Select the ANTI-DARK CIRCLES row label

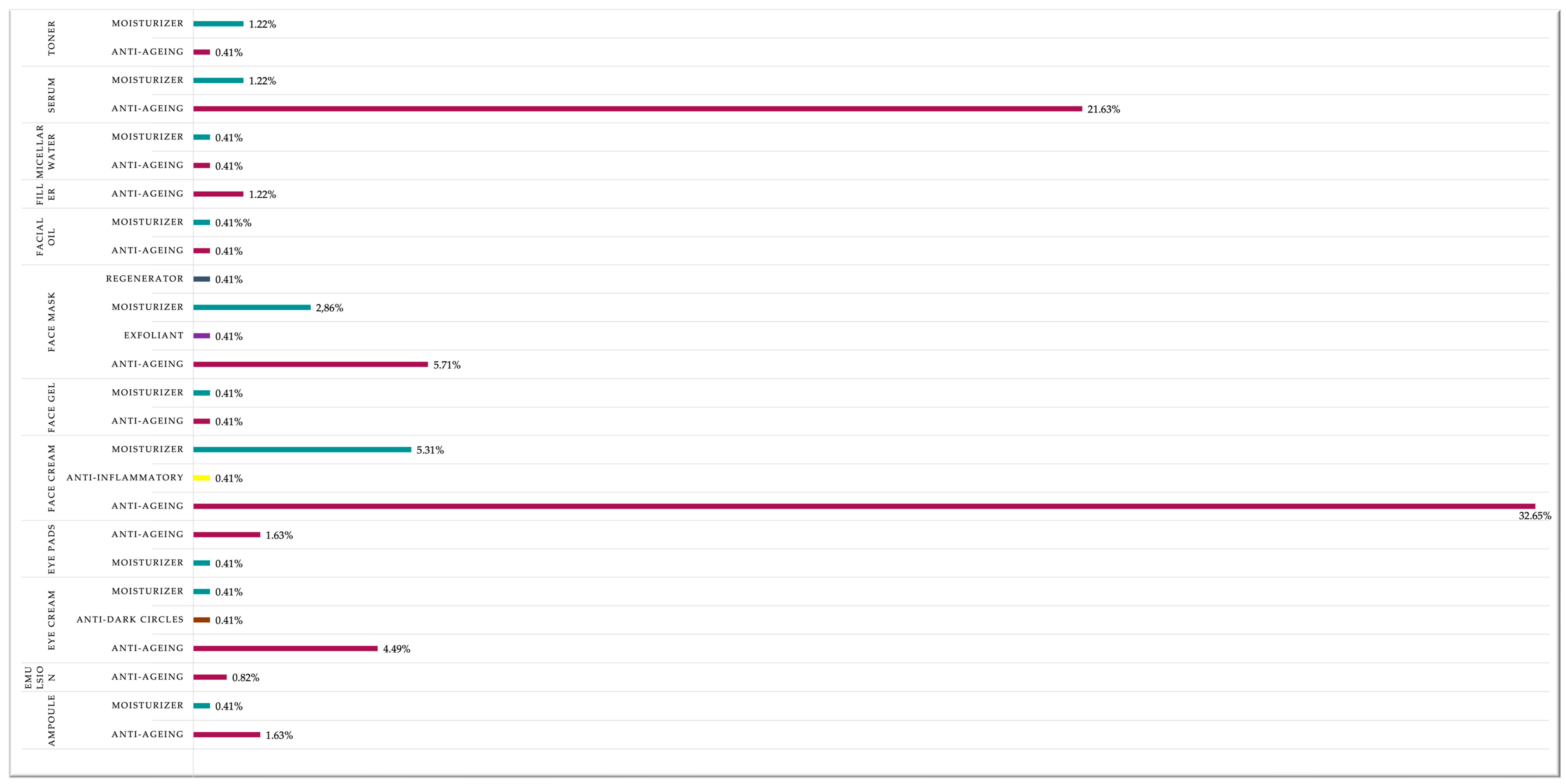click(129, 619)
